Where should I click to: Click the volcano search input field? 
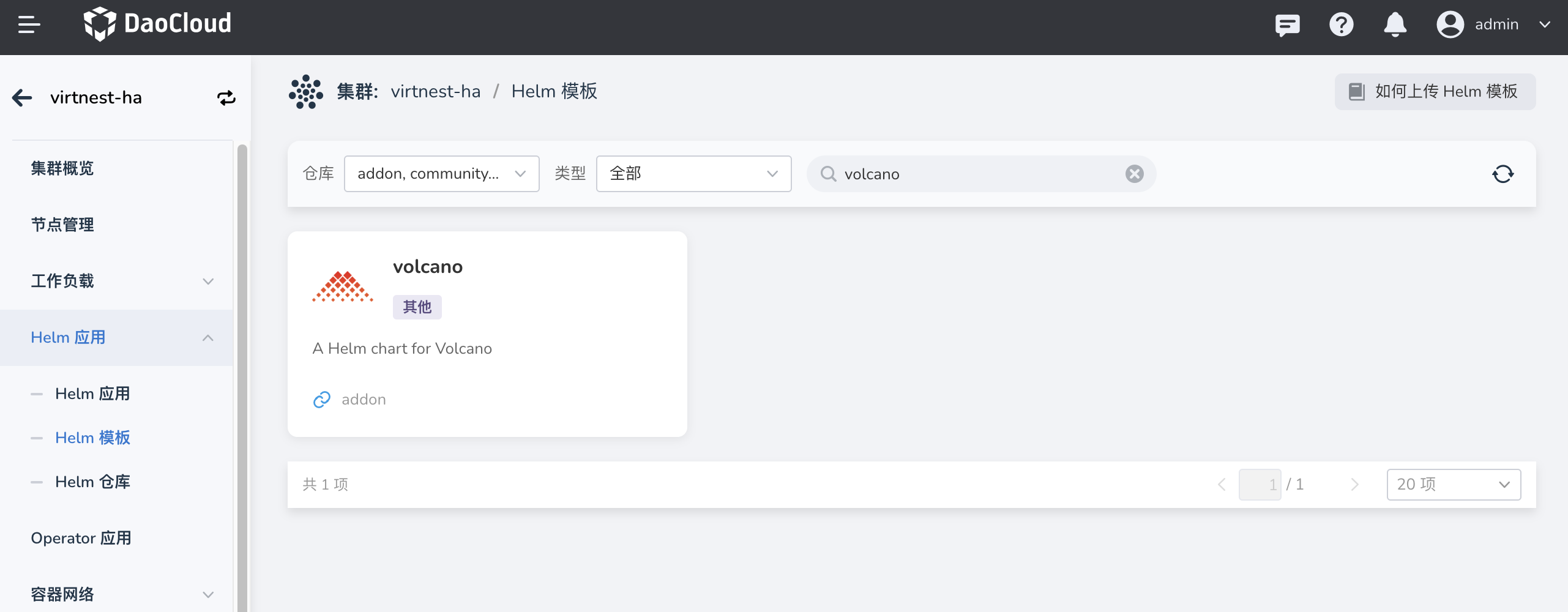tap(979, 174)
